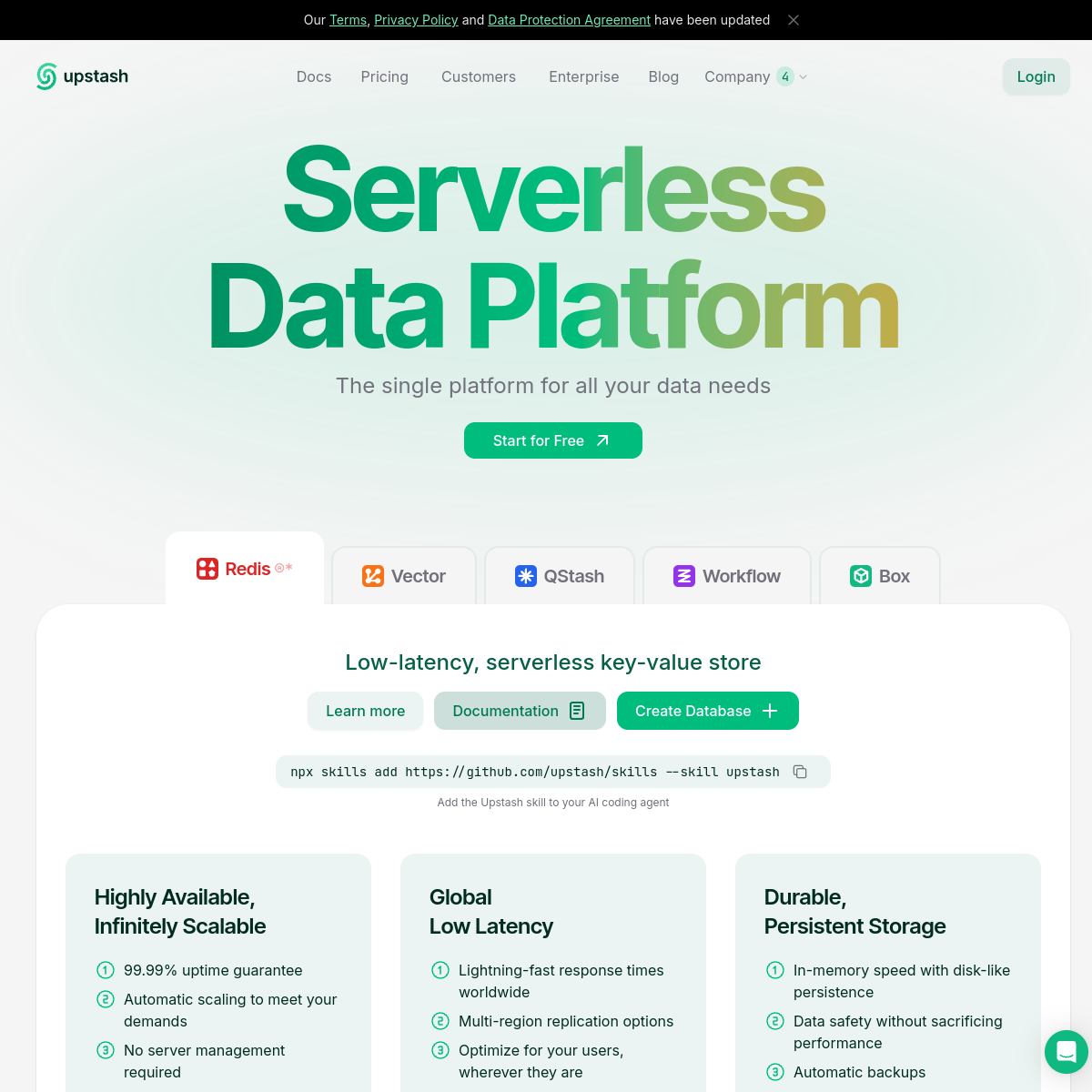1092x1092 pixels.
Task: Click Create Database button
Action: pos(708,711)
